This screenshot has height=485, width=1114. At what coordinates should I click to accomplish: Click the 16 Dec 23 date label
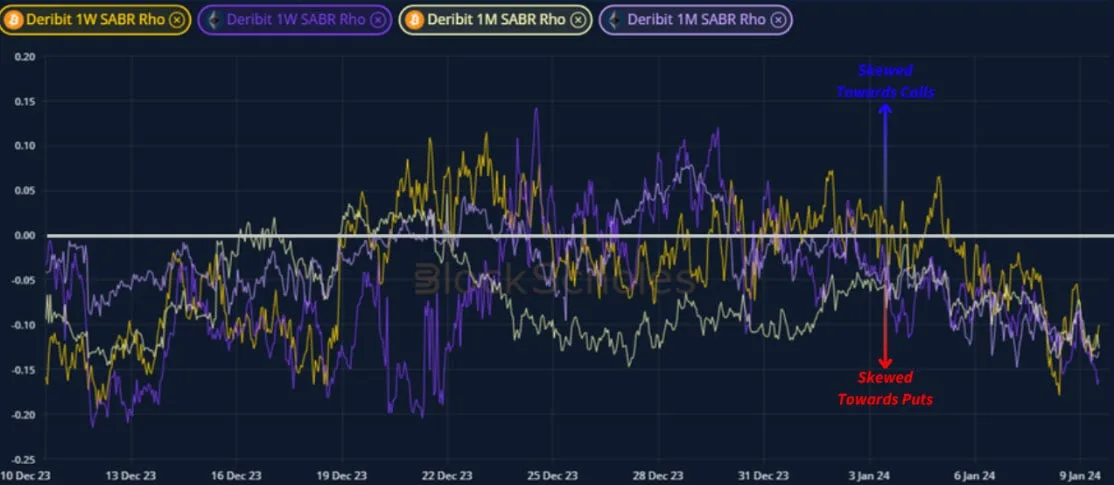pyautogui.click(x=238, y=475)
